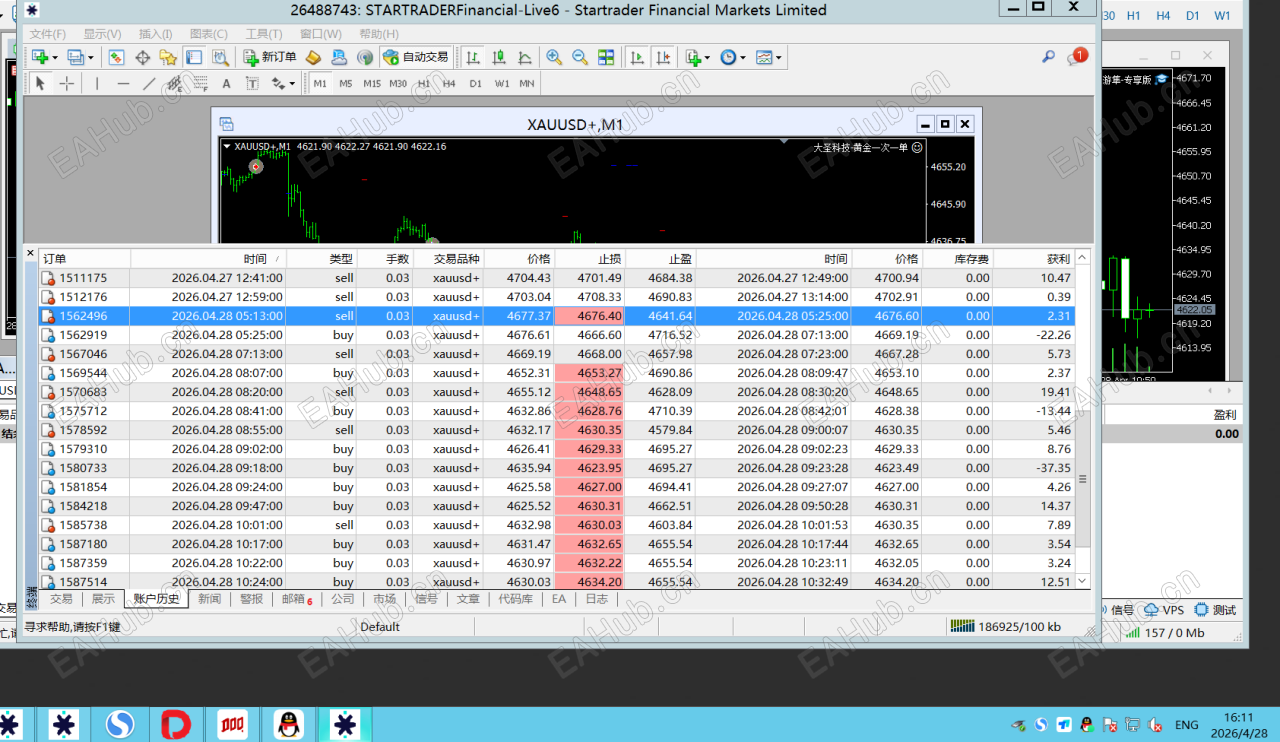Viewport: 1280px width, 742px height.
Task: Select the M15 timeframe button
Action: pos(371,83)
